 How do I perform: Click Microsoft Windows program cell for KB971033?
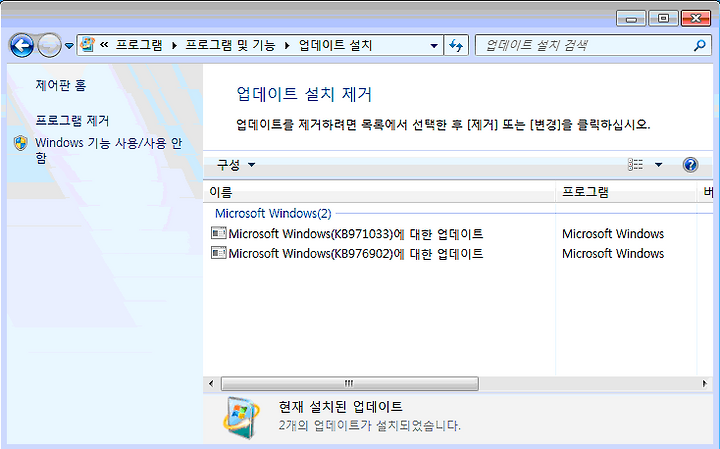[x=613, y=234]
